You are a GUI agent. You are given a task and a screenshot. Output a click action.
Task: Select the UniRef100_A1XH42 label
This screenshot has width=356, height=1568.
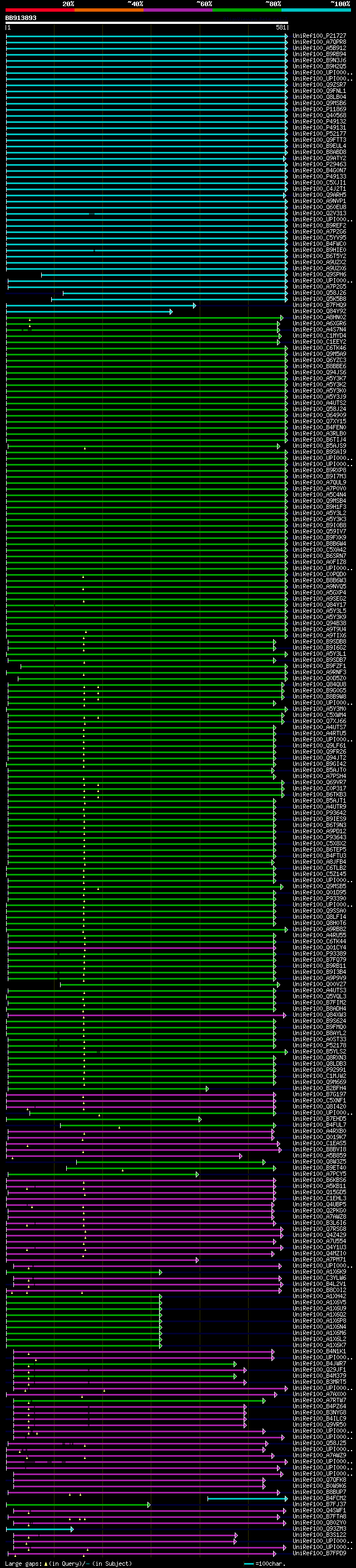pos(319,1297)
